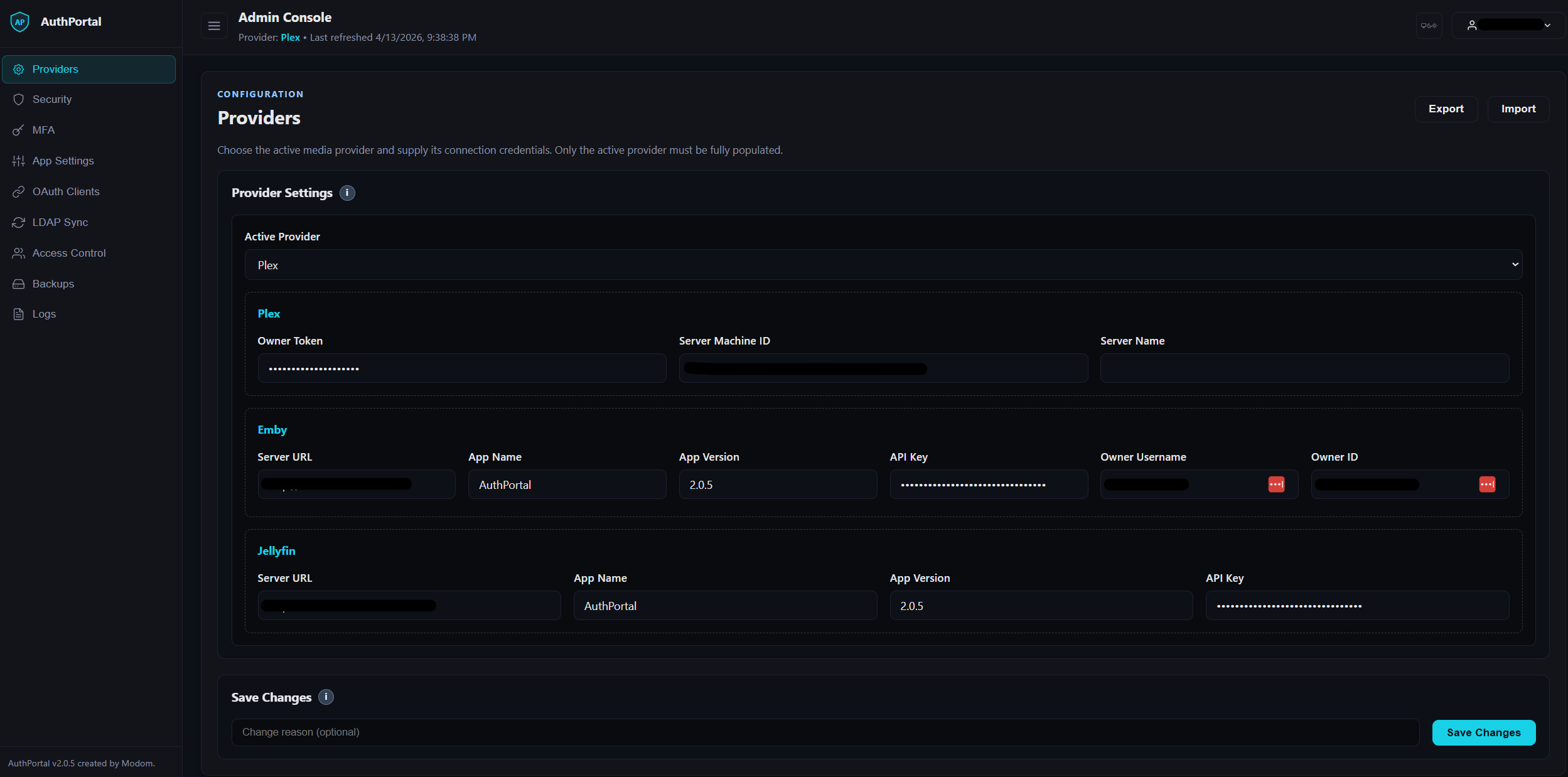Toggle the sidebar hamburger menu
The image size is (1568, 777).
(214, 26)
